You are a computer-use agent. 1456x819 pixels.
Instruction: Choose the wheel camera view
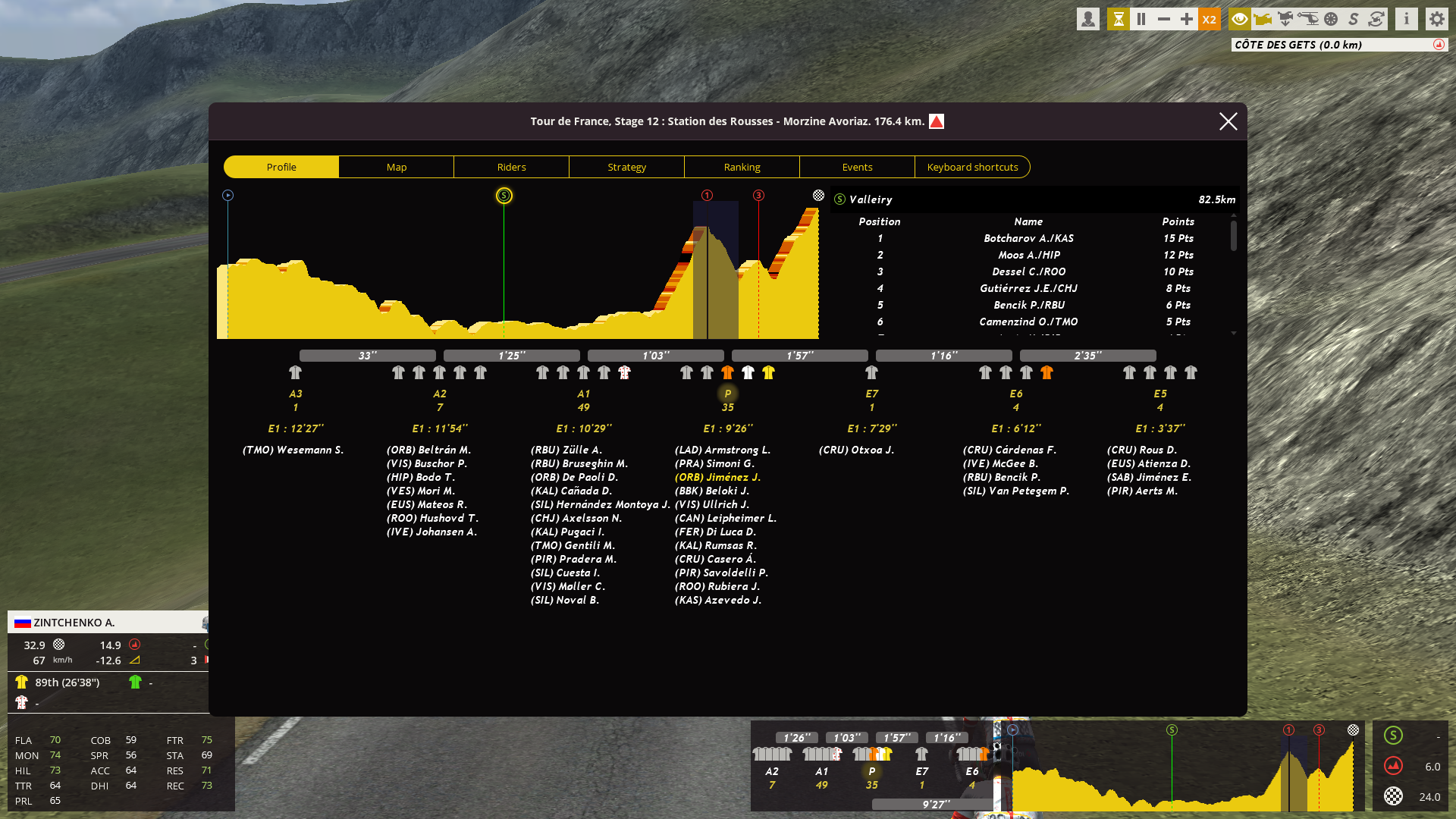(x=1331, y=19)
